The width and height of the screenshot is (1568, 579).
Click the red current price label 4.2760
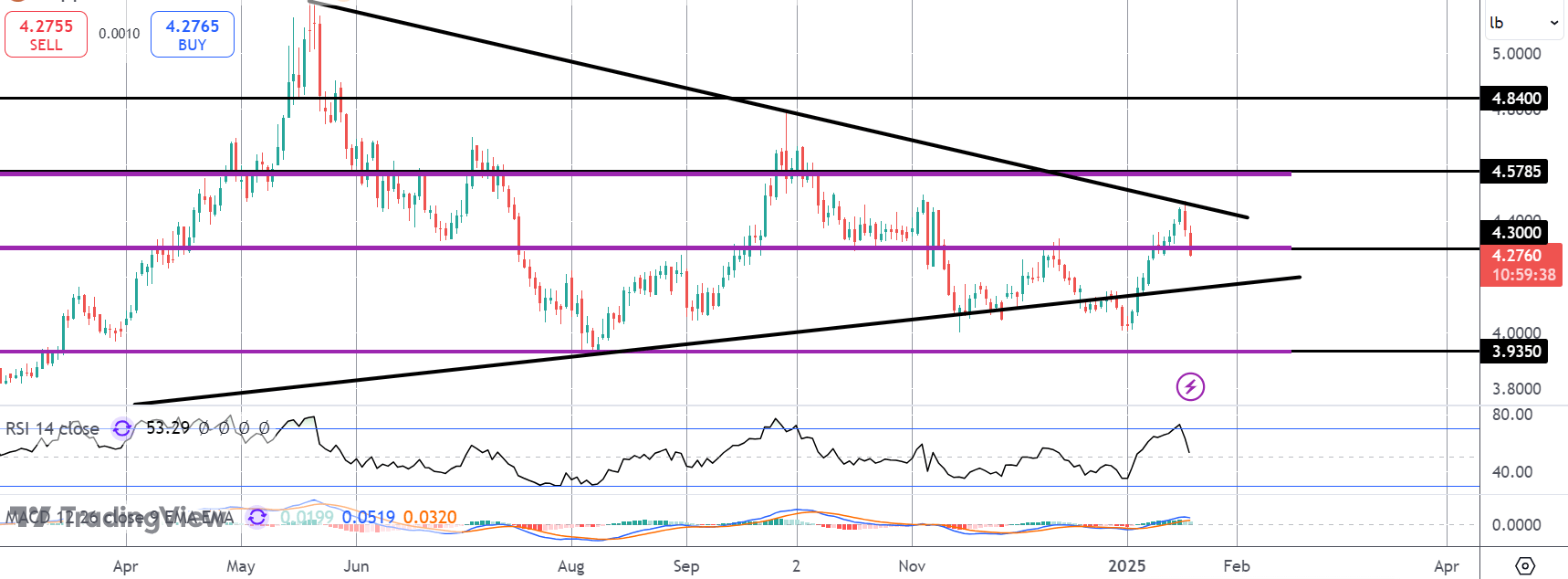1521,265
